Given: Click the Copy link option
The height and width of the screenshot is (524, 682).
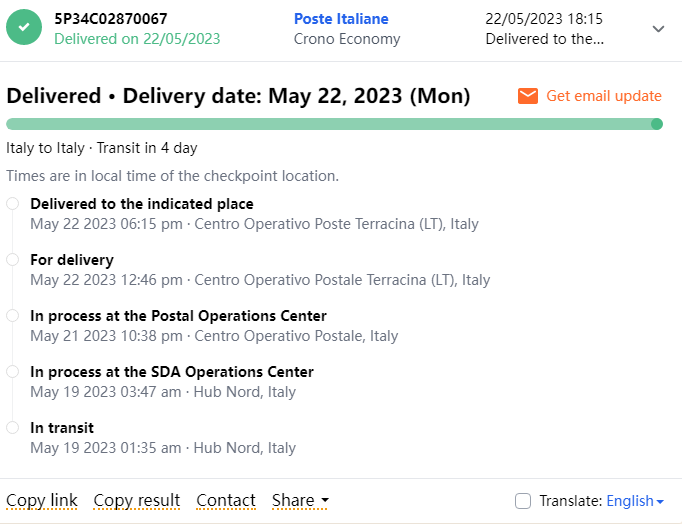Looking at the screenshot, I should 42,500.
